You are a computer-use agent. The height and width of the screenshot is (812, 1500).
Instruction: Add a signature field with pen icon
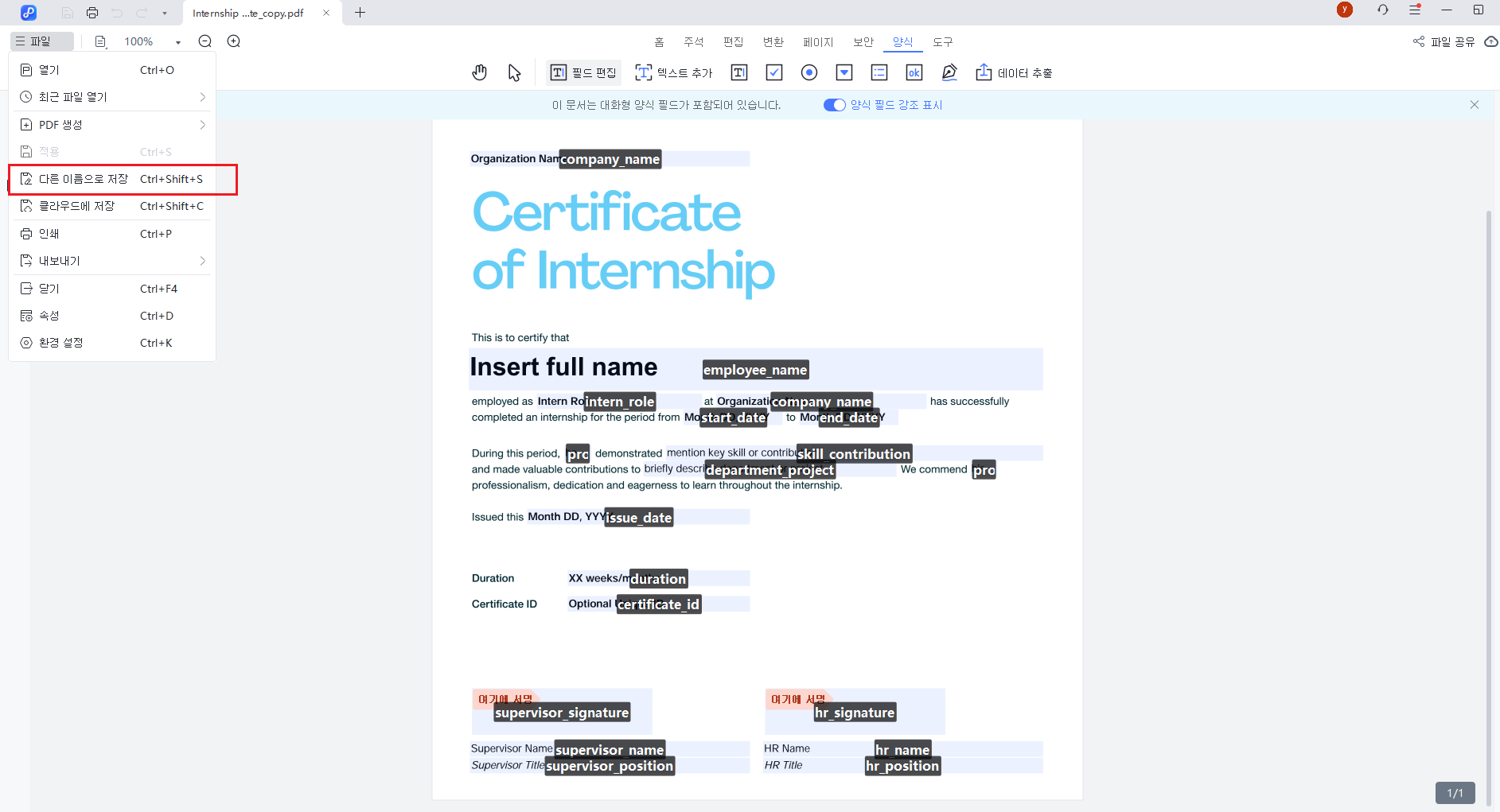point(949,73)
